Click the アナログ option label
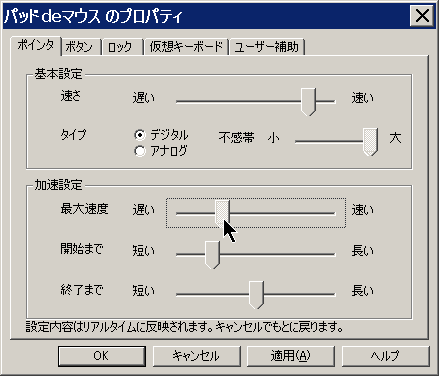 pos(169,151)
